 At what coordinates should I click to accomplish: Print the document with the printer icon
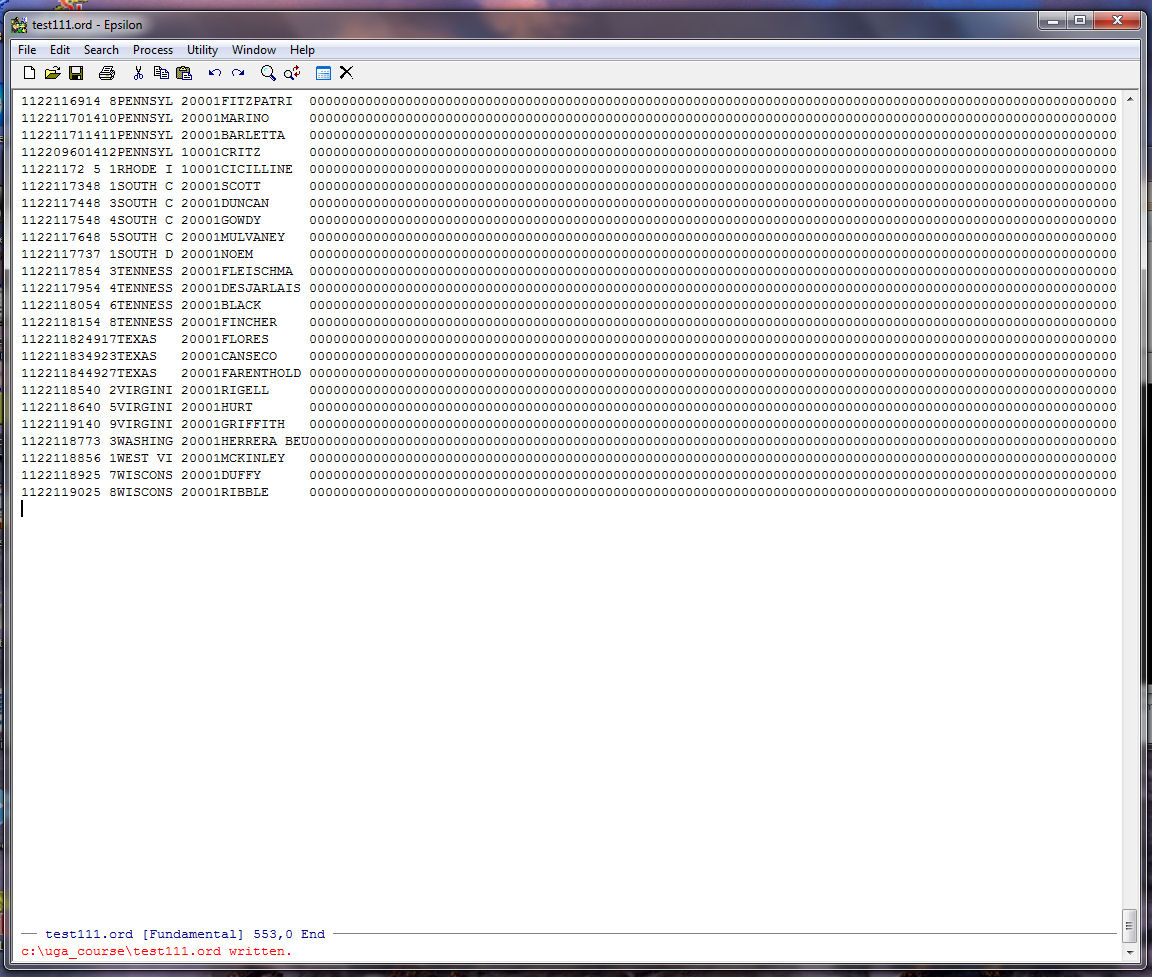coord(107,73)
